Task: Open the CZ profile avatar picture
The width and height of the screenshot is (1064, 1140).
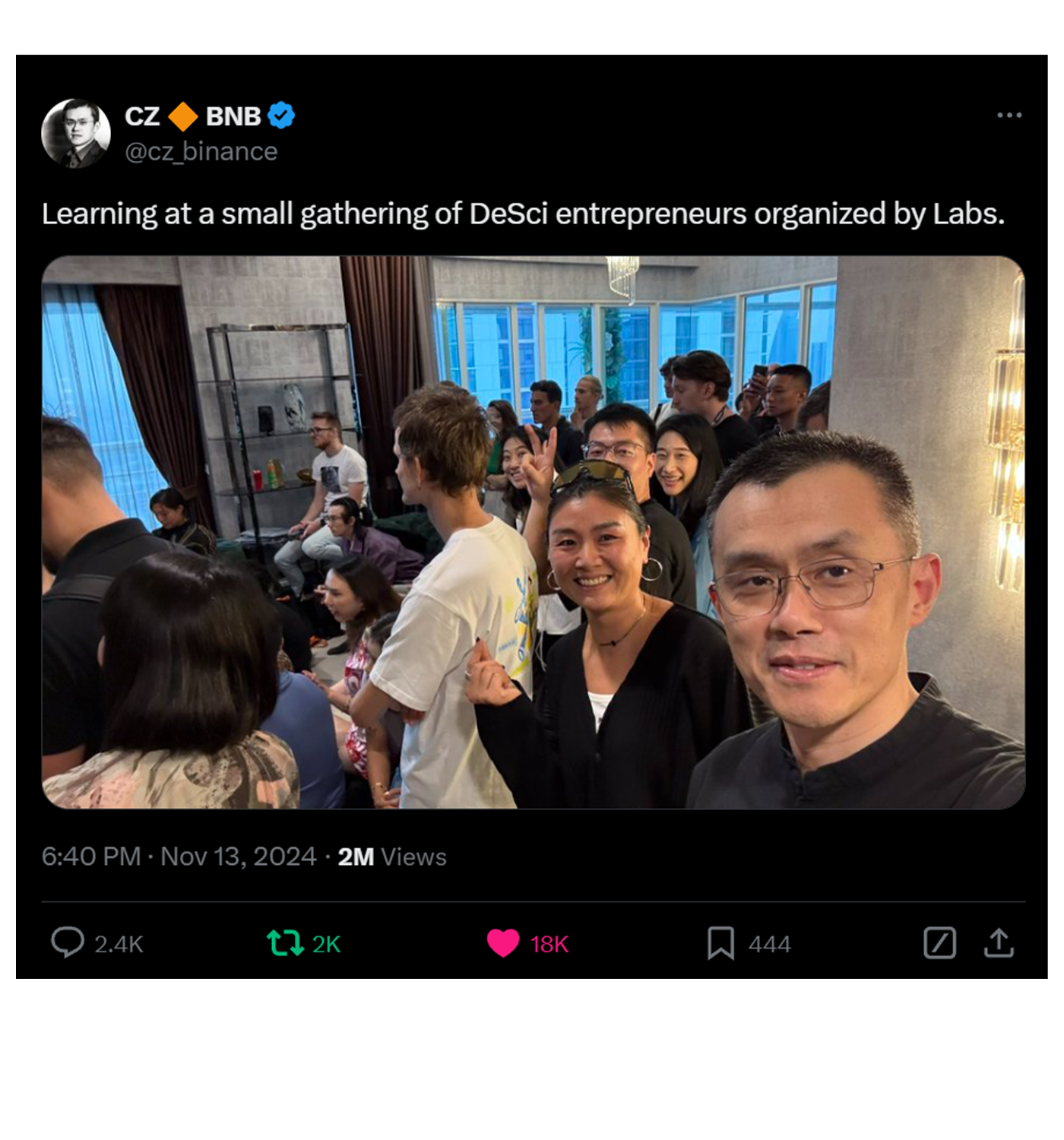Action: [x=76, y=133]
